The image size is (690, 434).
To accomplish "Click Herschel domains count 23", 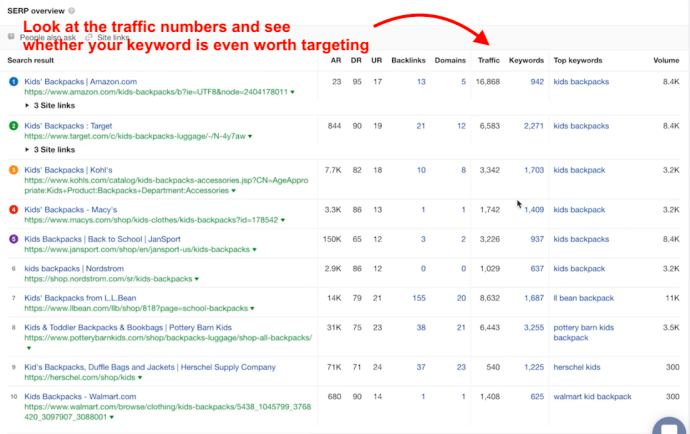I will (x=461, y=367).
